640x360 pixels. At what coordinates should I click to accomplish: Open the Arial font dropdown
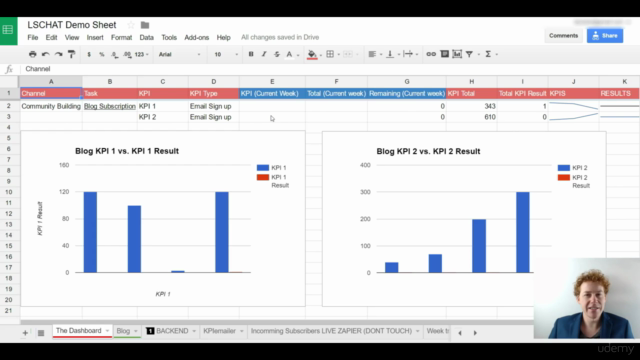(179, 54)
